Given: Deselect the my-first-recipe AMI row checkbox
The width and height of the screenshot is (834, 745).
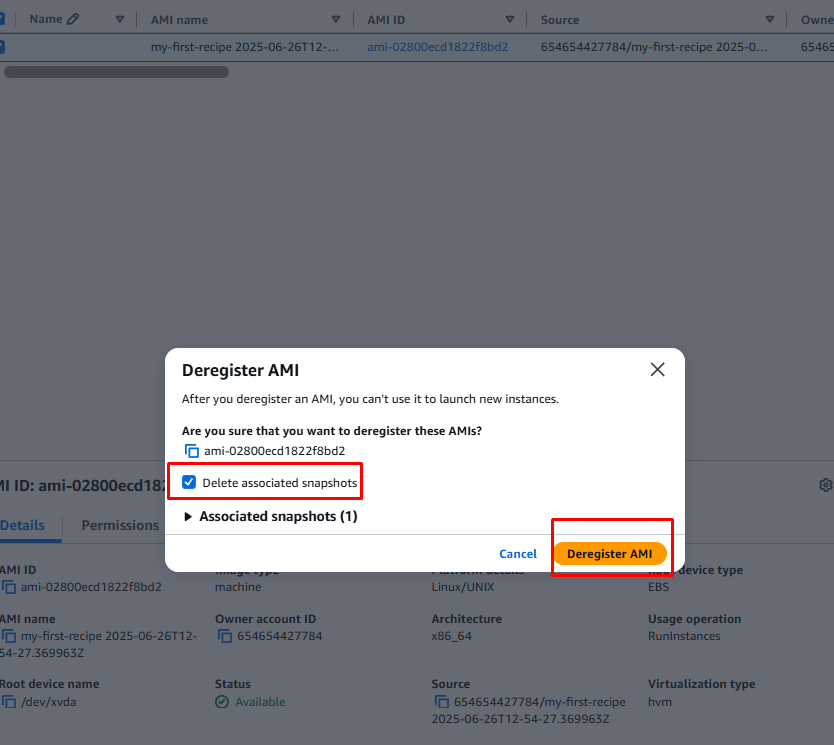Looking at the screenshot, I should tap(1, 47).
